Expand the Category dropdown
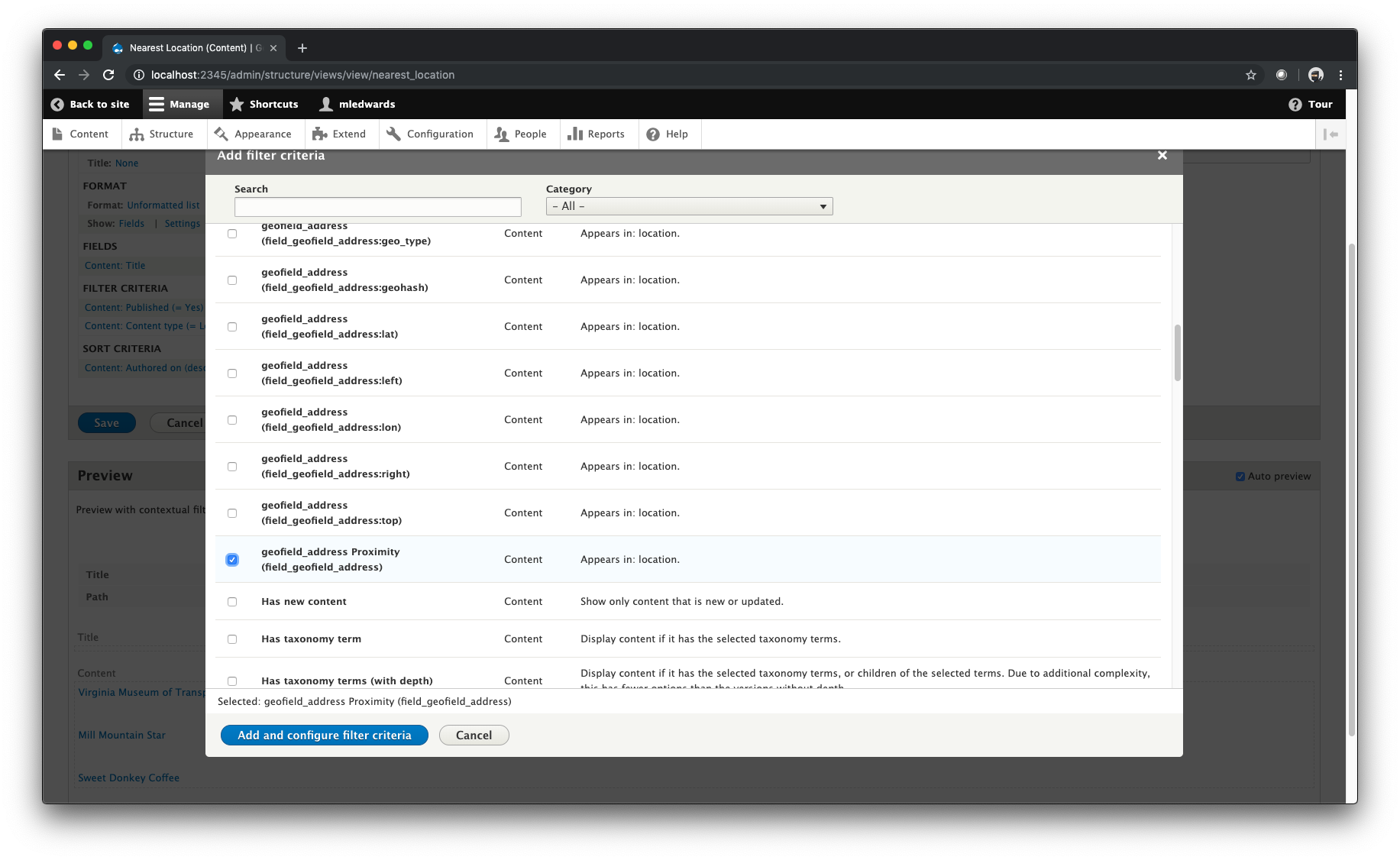1400x860 pixels. (x=689, y=206)
